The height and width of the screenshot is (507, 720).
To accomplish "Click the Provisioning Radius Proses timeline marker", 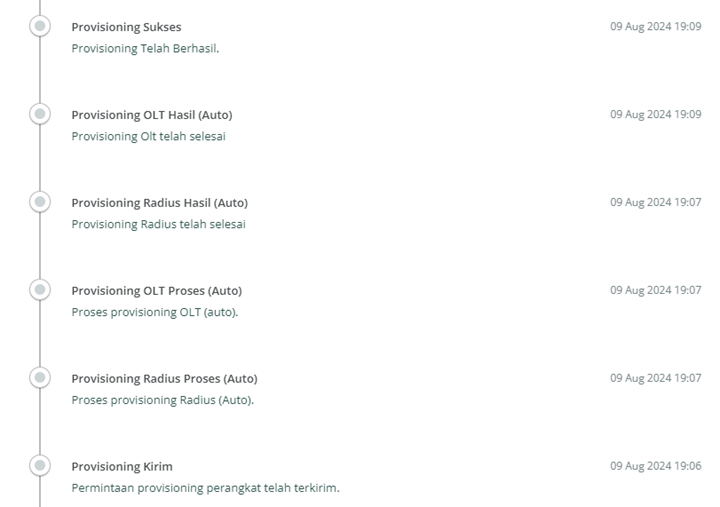I will 40,377.
